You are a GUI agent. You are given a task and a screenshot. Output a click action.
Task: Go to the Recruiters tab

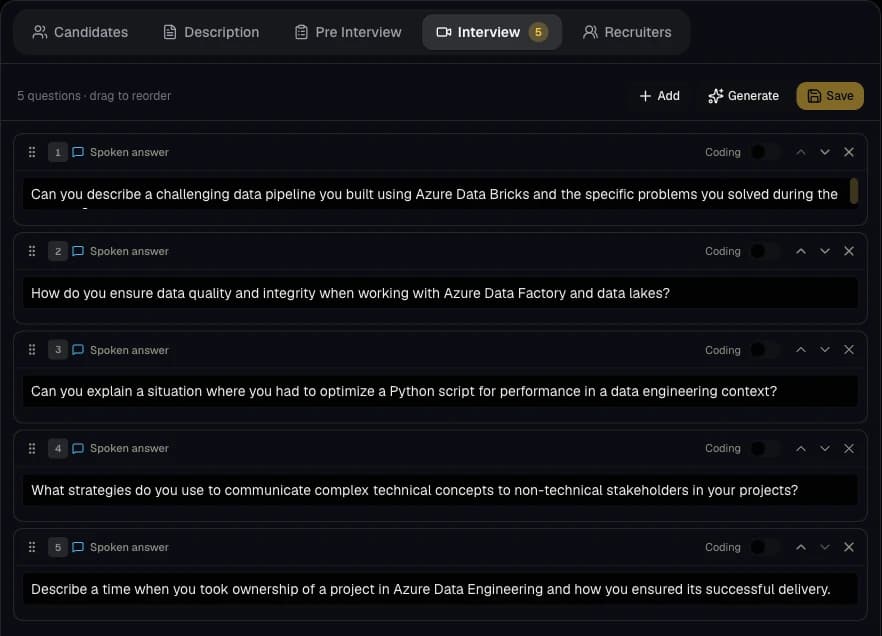[x=627, y=32]
